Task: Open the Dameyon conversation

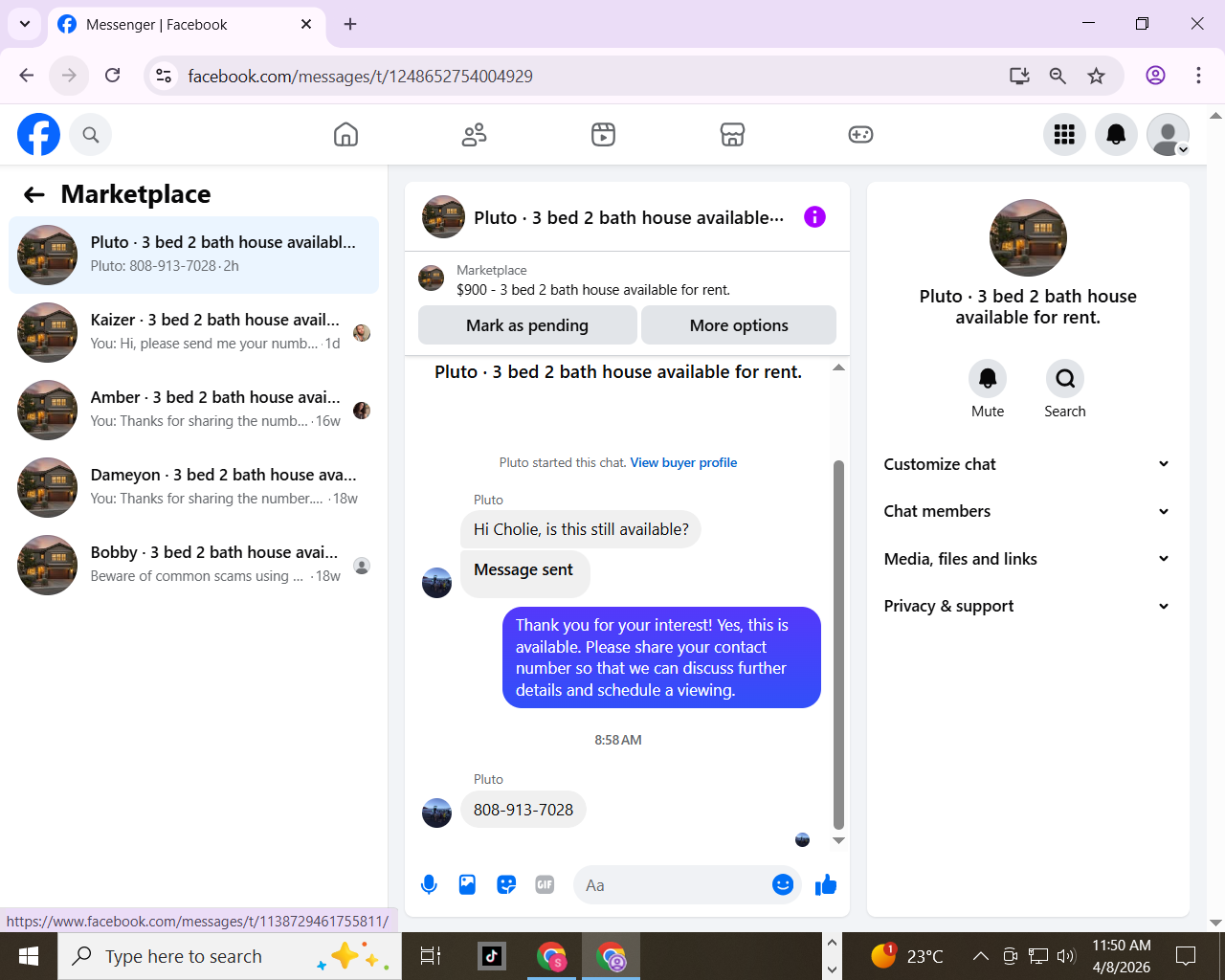Action: [x=194, y=487]
